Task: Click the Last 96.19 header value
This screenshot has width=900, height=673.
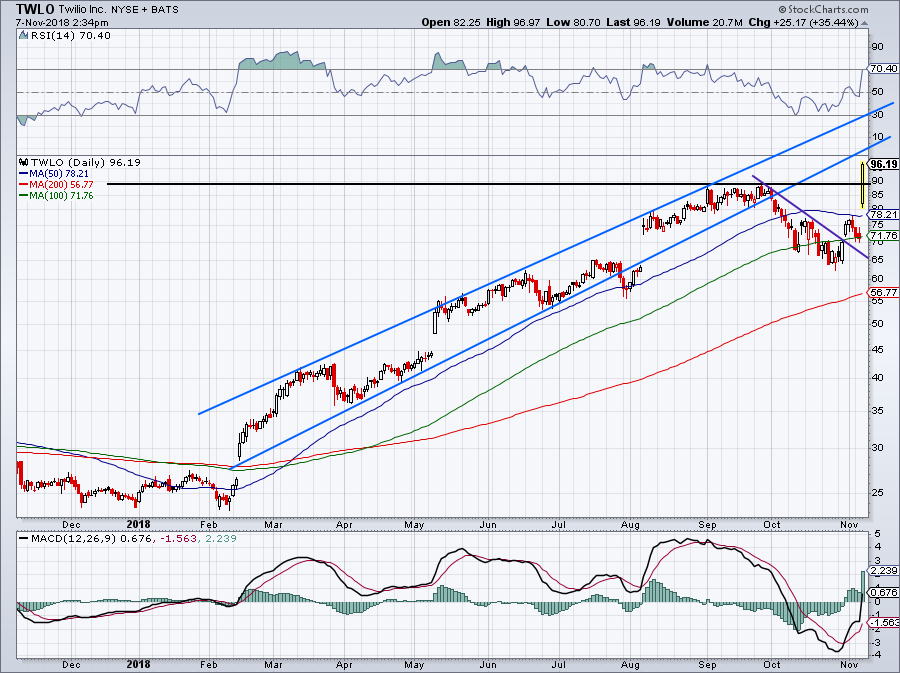Action: click(633, 22)
